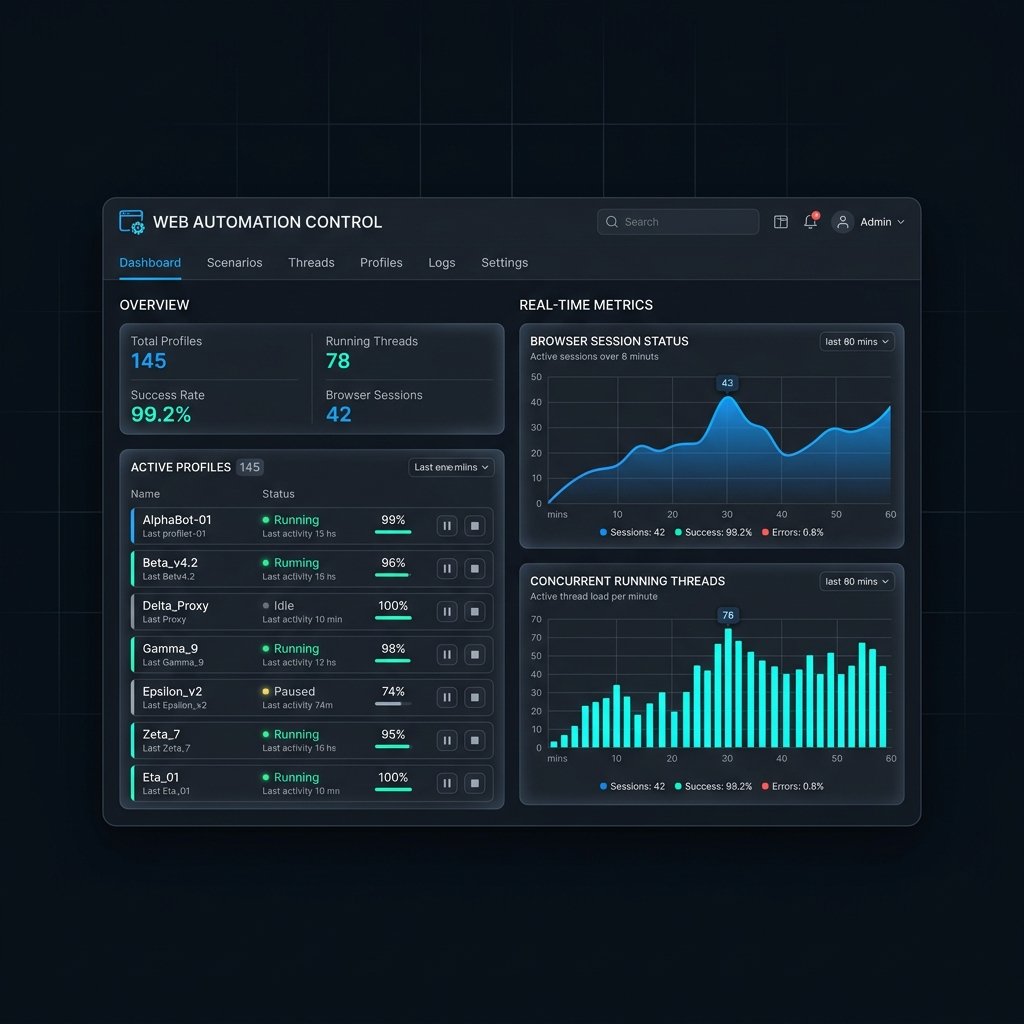The image size is (1024, 1024).
Task: Select the Beta_v4.2 profile name
Action: (170, 563)
